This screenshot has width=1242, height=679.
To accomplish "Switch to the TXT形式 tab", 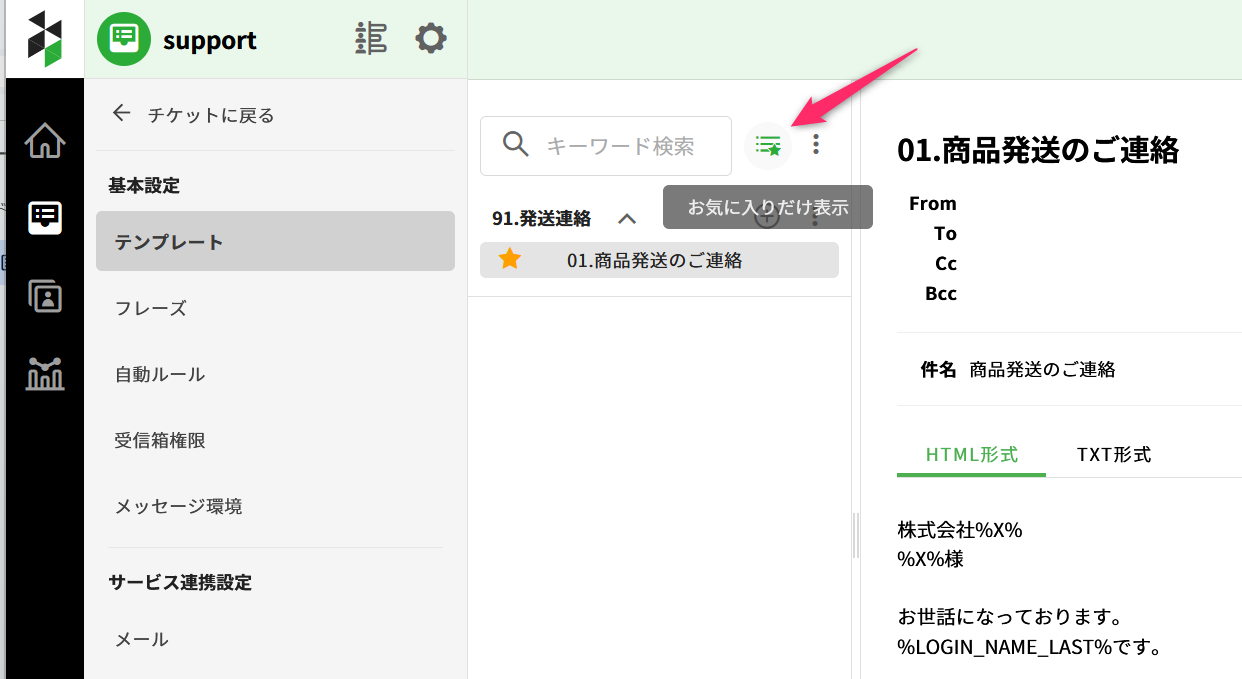I will tap(1113, 455).
